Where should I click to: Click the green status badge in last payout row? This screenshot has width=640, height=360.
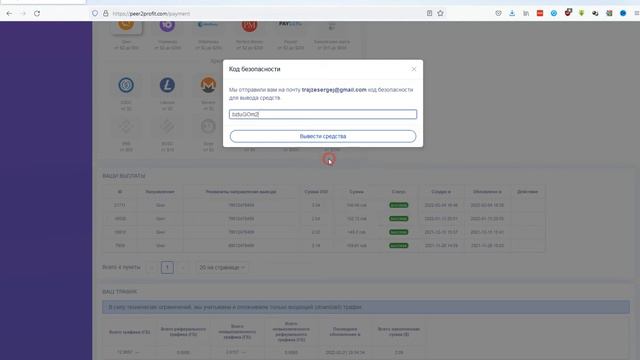click(x=398, y=245)
